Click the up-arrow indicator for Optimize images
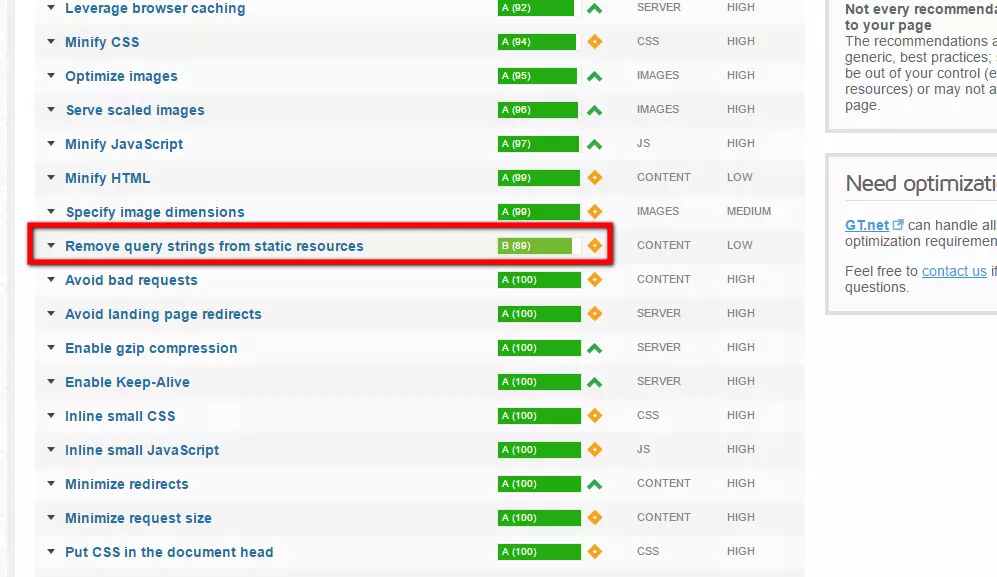 coord(596,75)
